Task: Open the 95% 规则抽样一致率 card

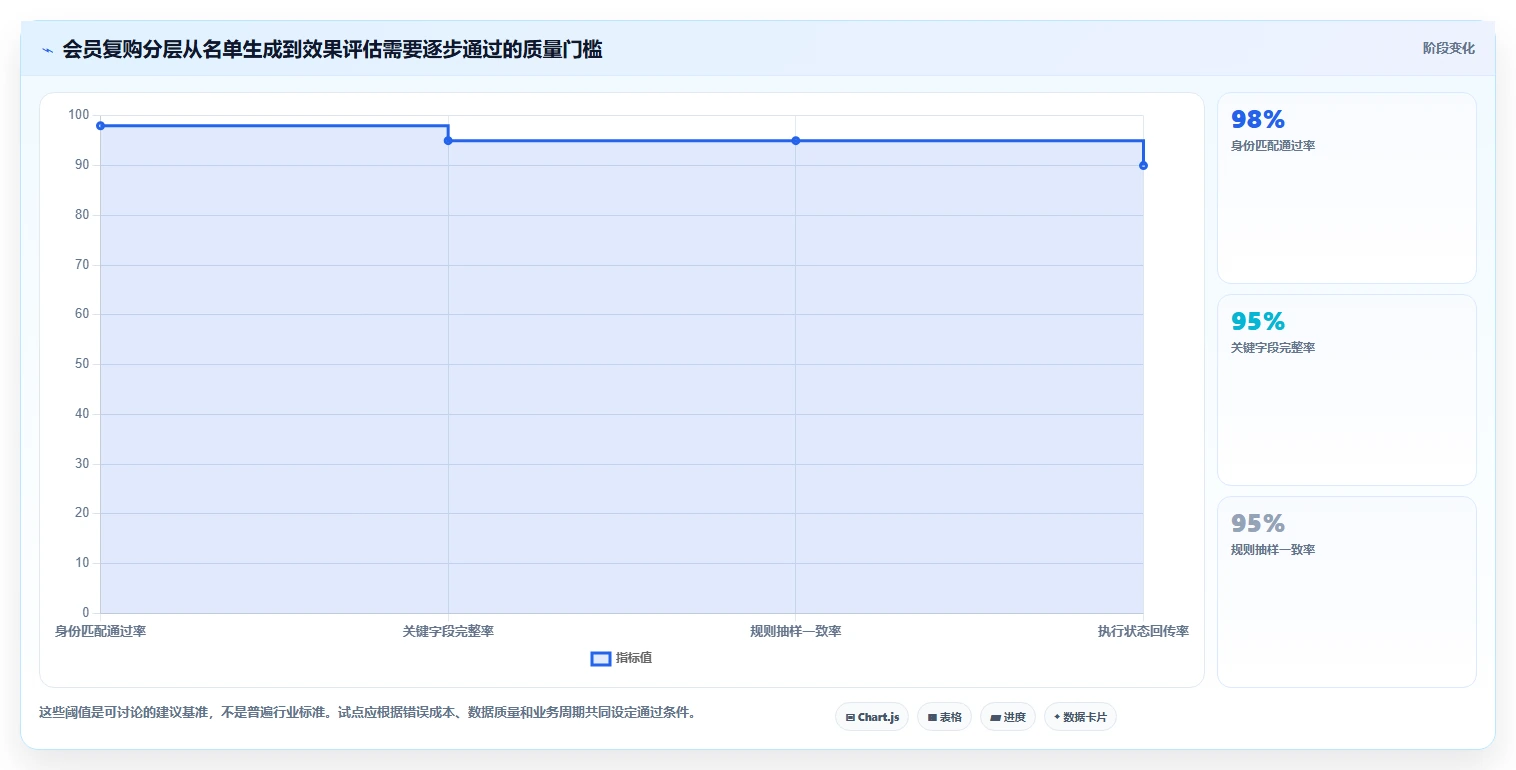Action: 1346,592
